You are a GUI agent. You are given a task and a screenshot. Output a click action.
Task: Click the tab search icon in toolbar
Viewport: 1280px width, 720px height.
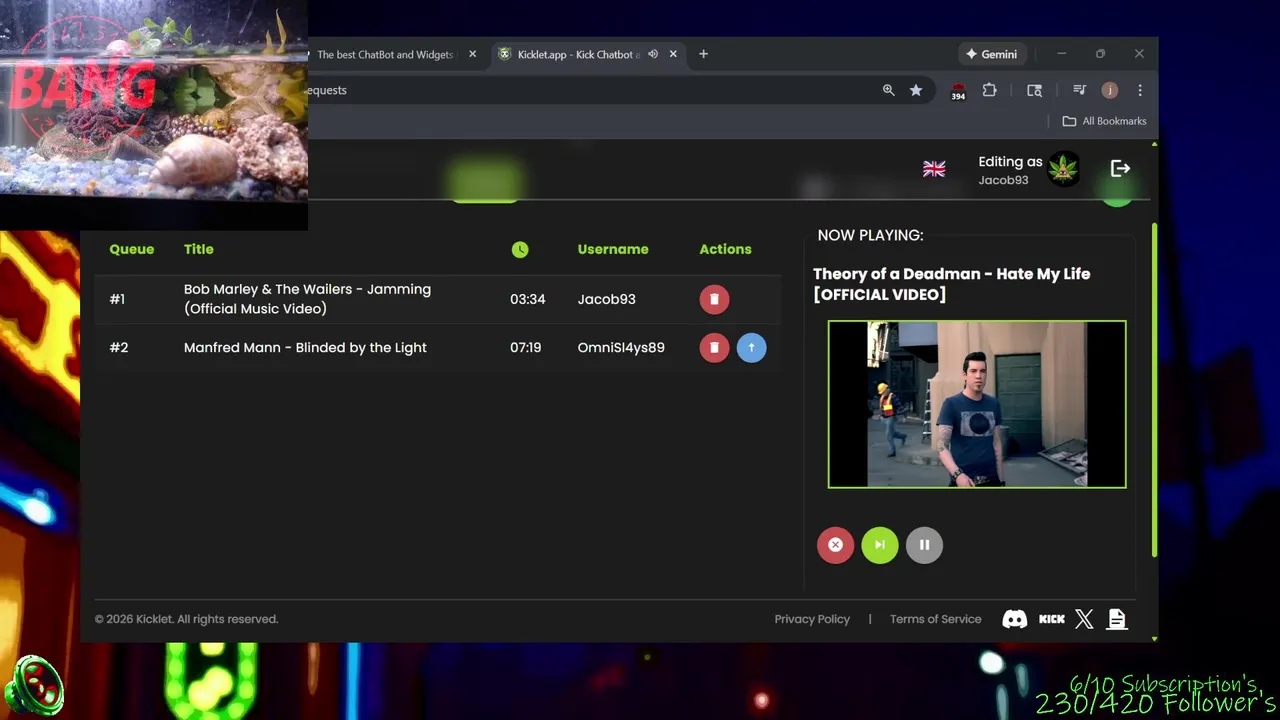[1035, 90]
